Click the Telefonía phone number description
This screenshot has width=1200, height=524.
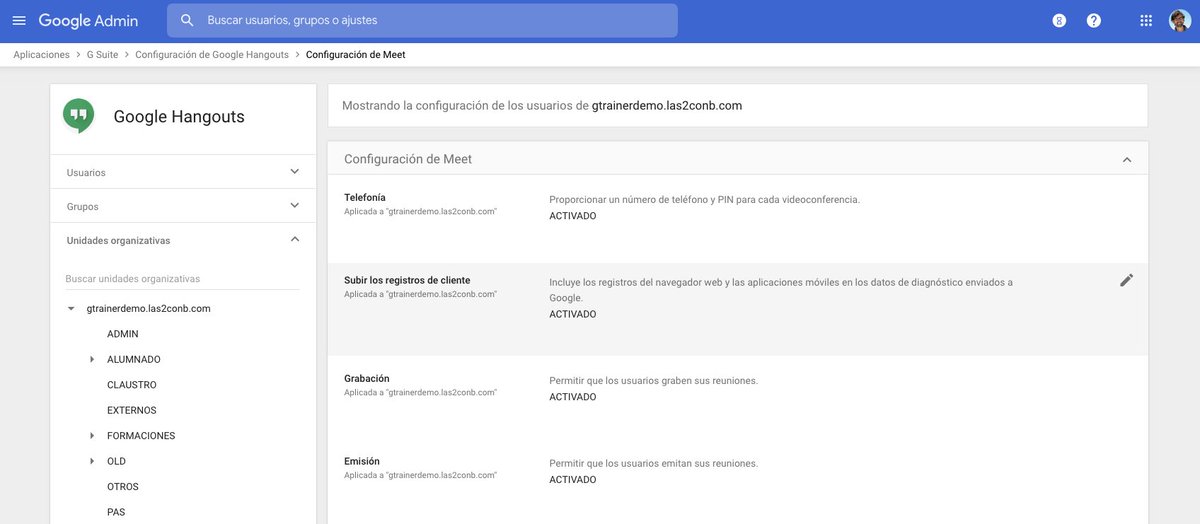pyautogui.click(x=705, y=200)
